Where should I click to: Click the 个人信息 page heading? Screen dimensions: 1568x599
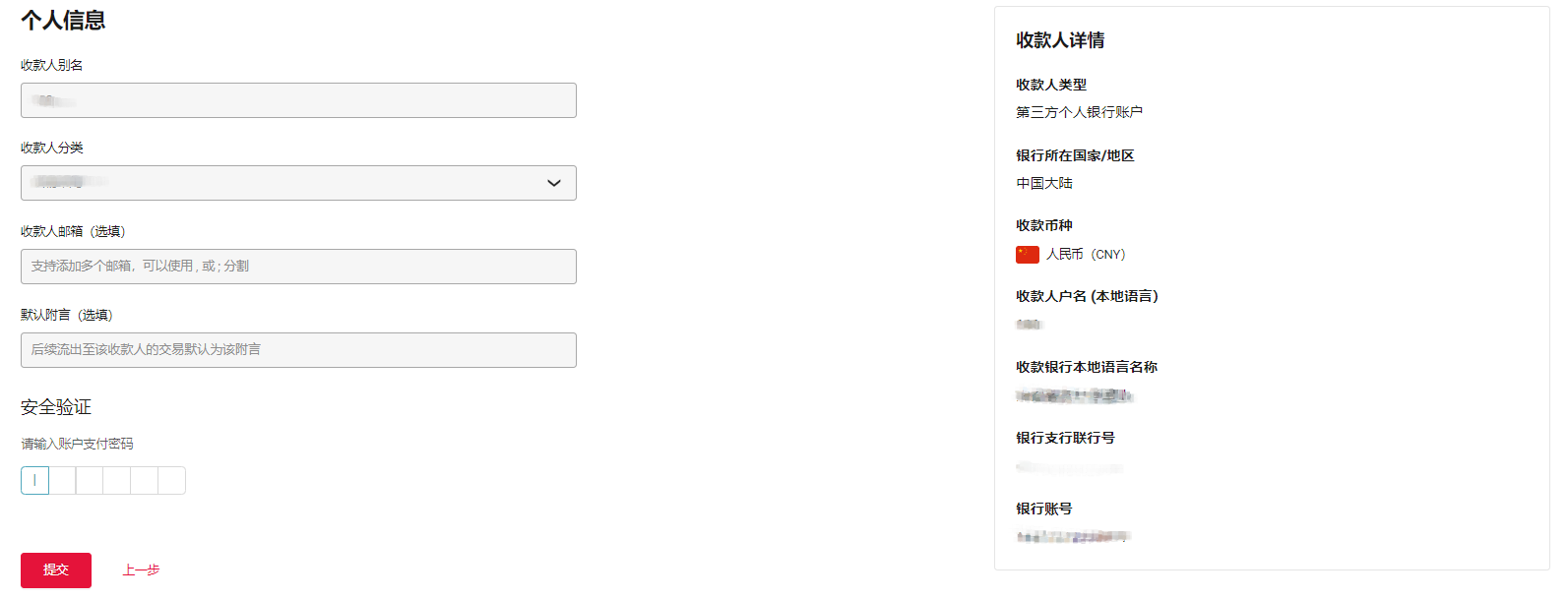point(63,21)
